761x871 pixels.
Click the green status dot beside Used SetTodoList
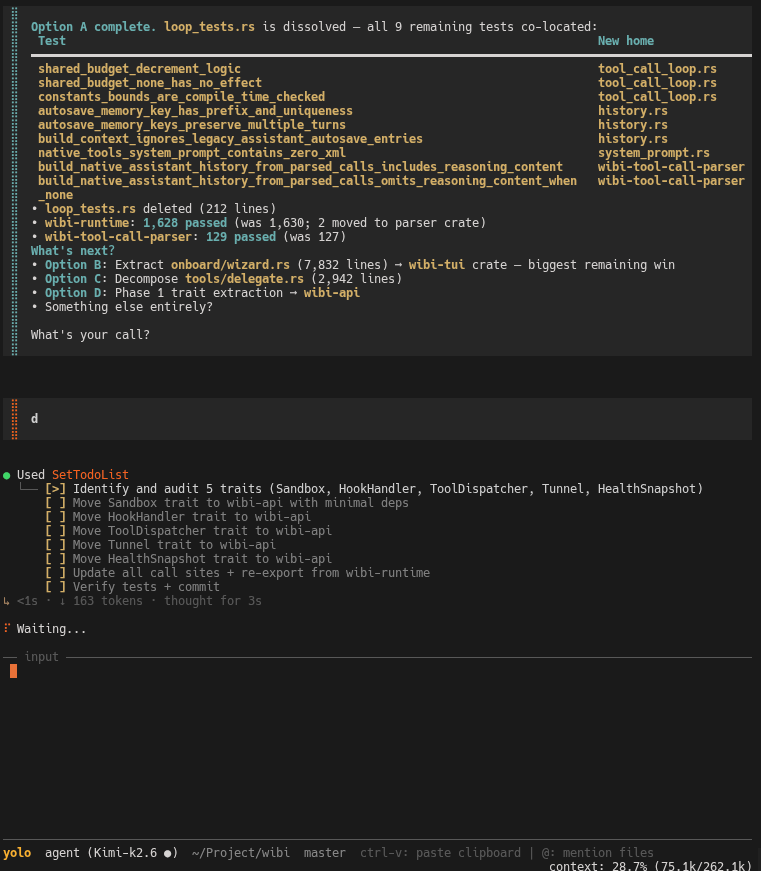point(7,475)
